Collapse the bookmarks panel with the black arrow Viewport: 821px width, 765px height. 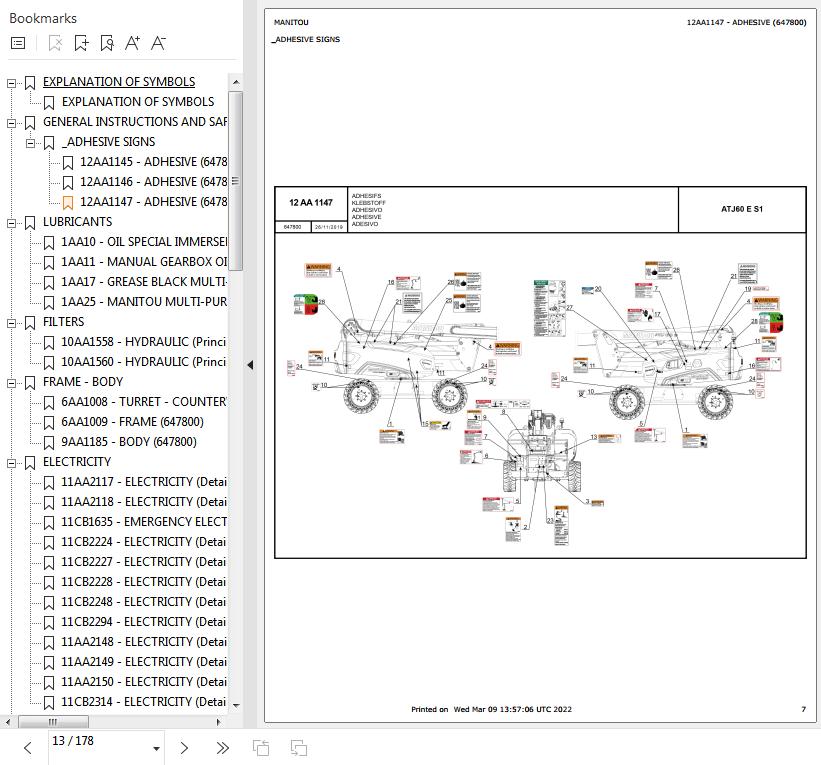coord(250,365)
